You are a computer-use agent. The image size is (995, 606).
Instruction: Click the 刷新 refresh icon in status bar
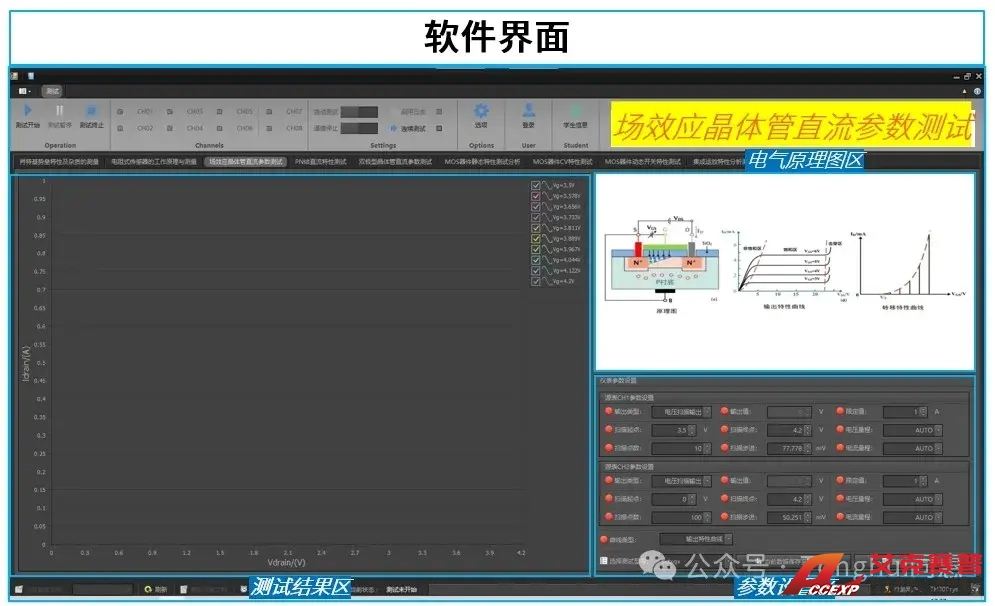point(148,589)
